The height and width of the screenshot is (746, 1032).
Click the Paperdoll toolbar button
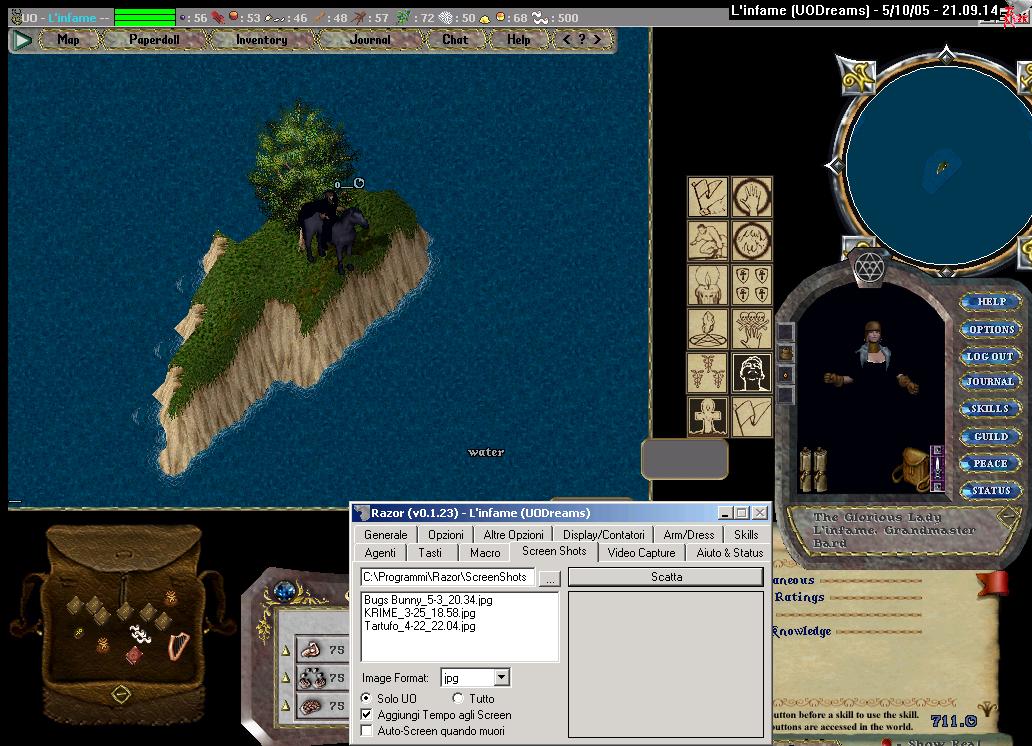tap(154, 40)
